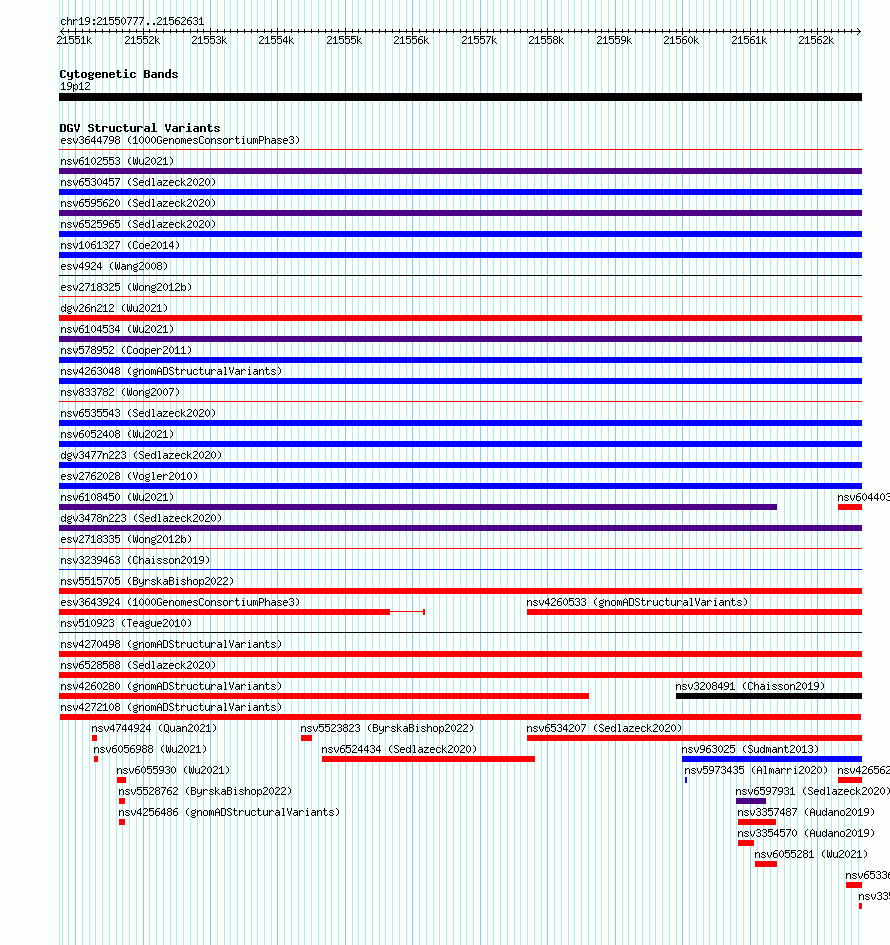
Task: Open the nsv578952 (Cooper2011) variant
Action: pos(126,350)
